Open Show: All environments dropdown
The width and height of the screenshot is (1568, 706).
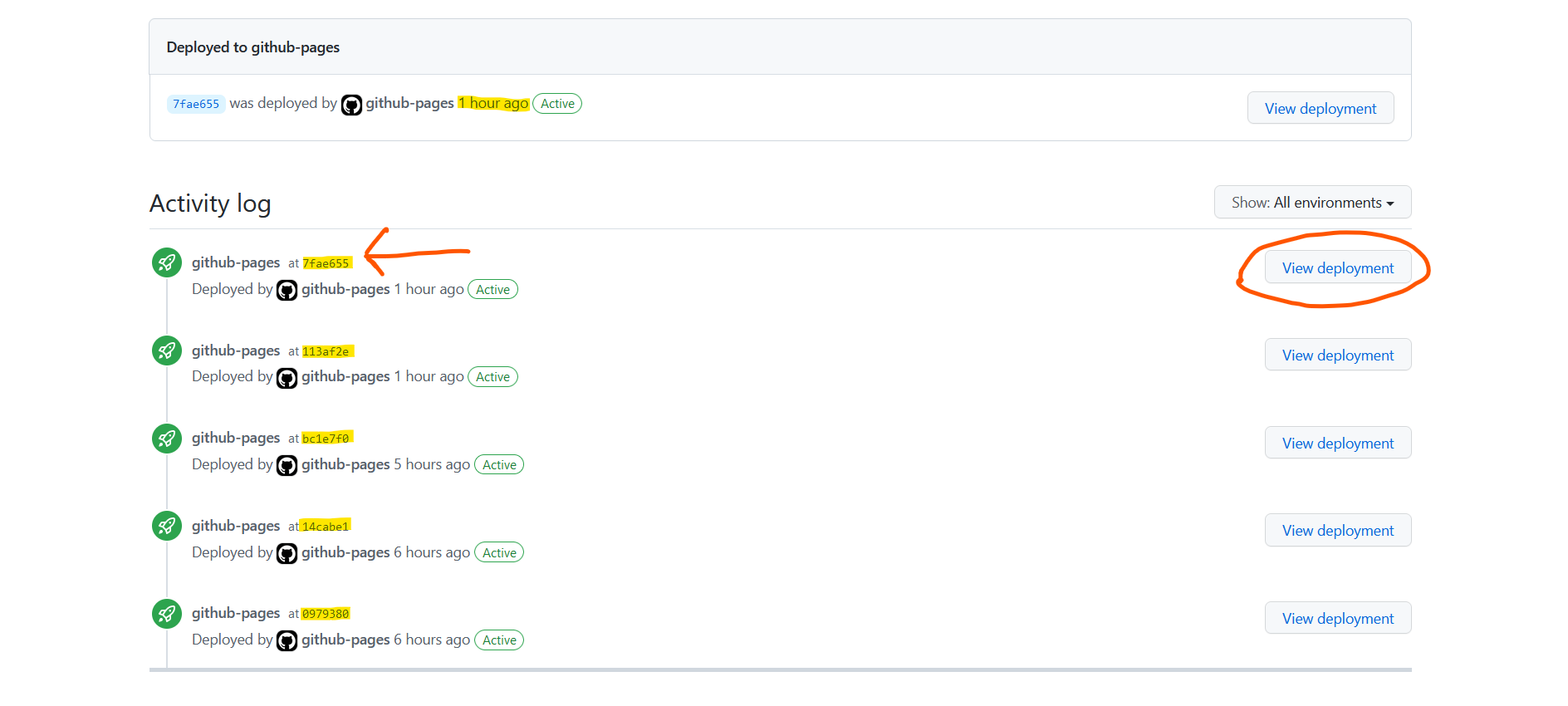click(x=1312, y=202)
